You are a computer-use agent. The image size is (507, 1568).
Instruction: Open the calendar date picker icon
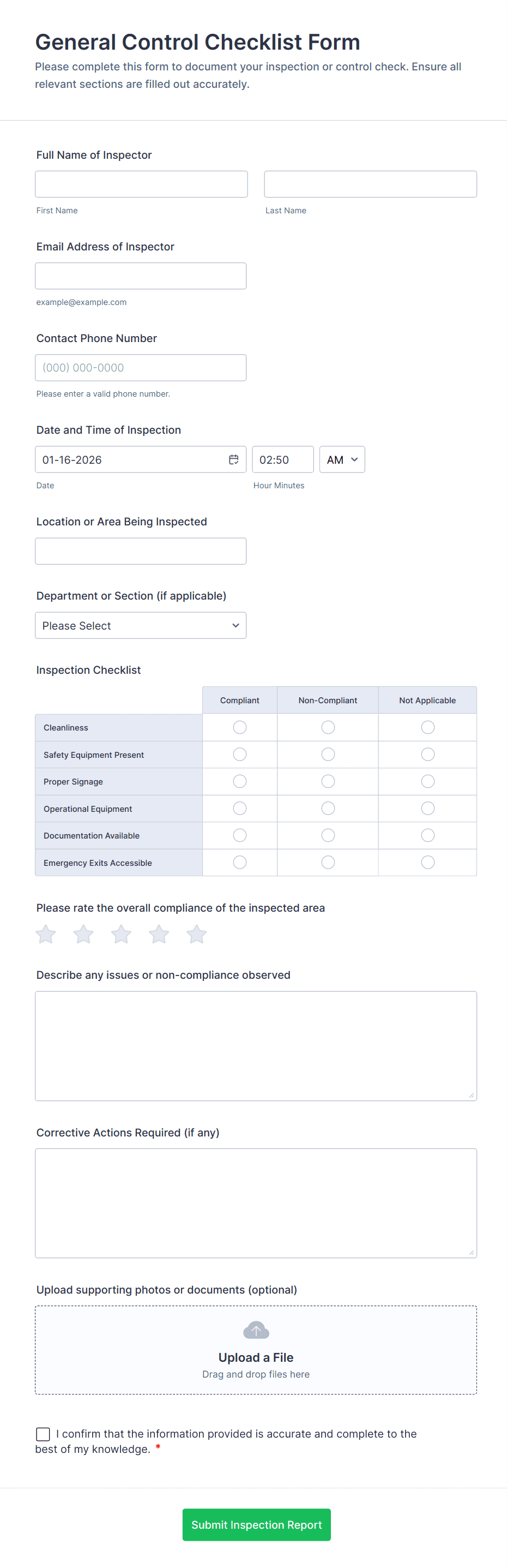tap(233, 459)
